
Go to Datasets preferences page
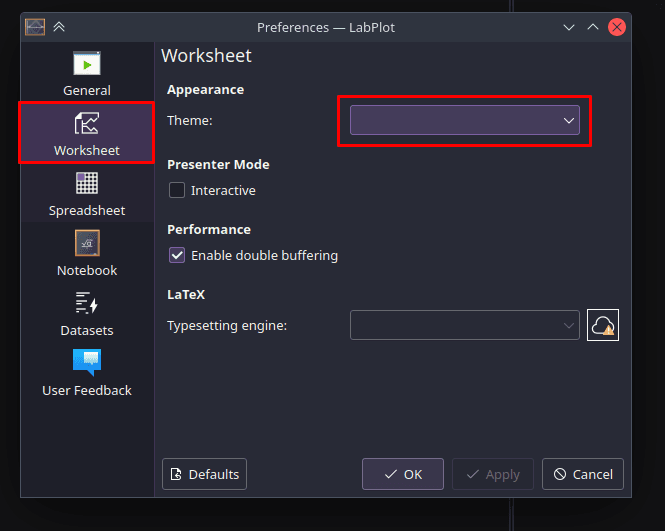pyautogui.click(x=87, y=313)
